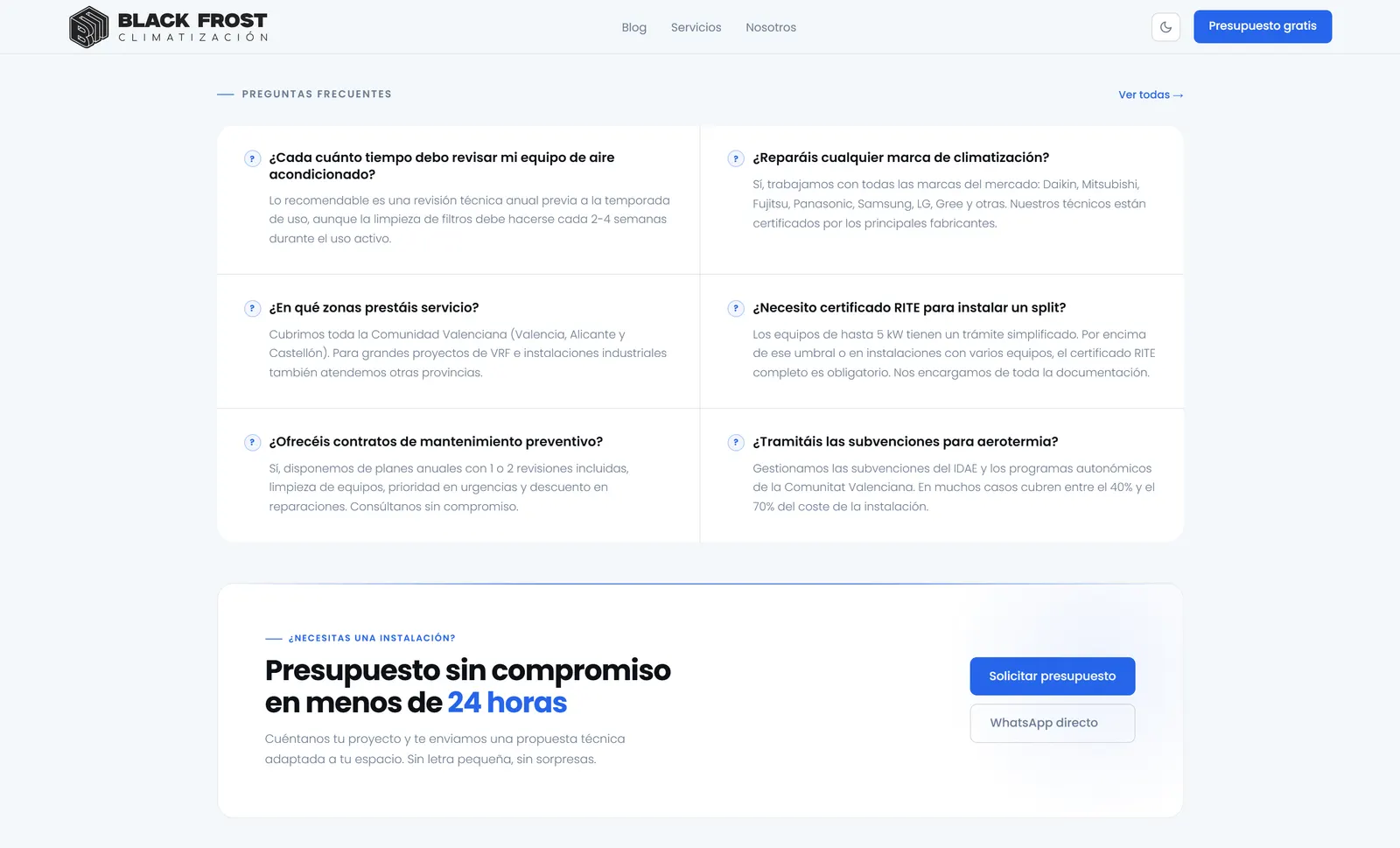Click the answer about planes anuales con revisiones
Image resolution: width=1400 pixels, height=848 pixels.
click(449, 487)
